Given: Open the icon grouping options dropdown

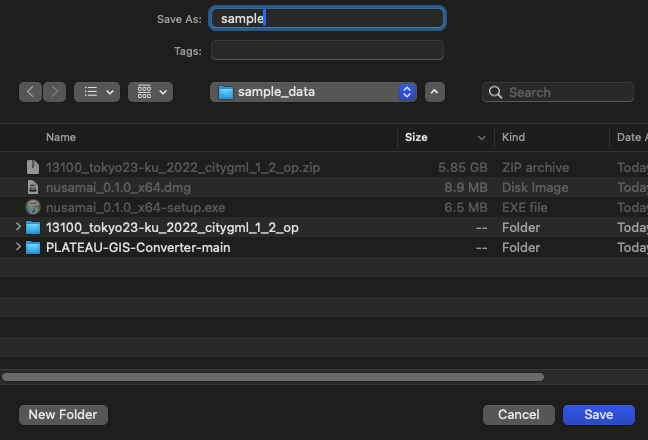Looking at the screenshot, I should 151,92.
